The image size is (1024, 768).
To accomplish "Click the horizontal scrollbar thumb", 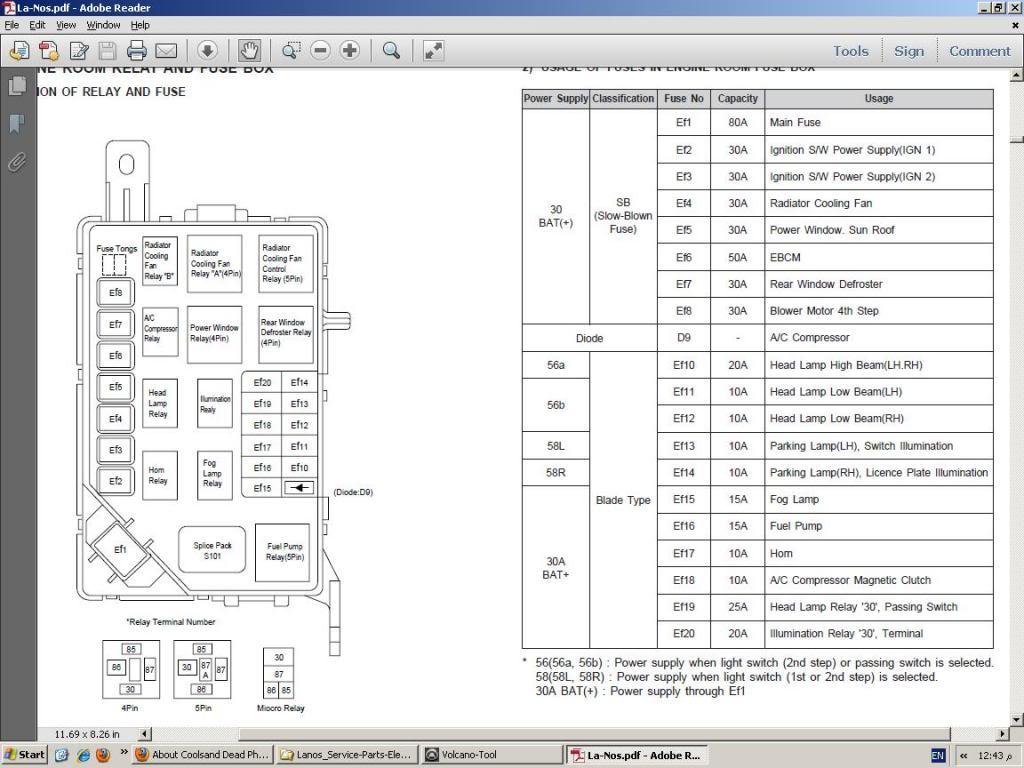I will coord(594,734).
